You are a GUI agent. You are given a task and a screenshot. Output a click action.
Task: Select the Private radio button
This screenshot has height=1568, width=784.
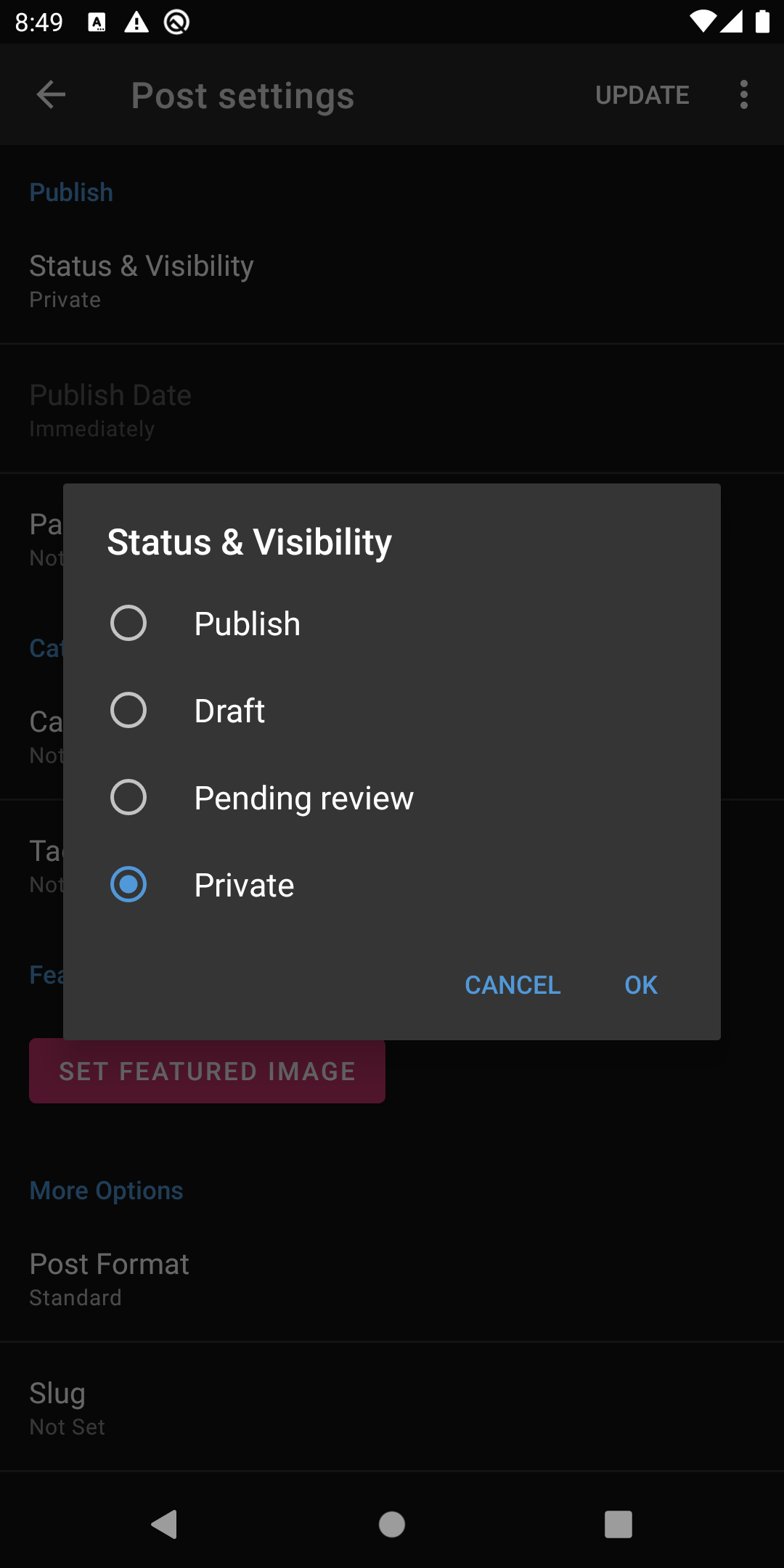(128, 884)
